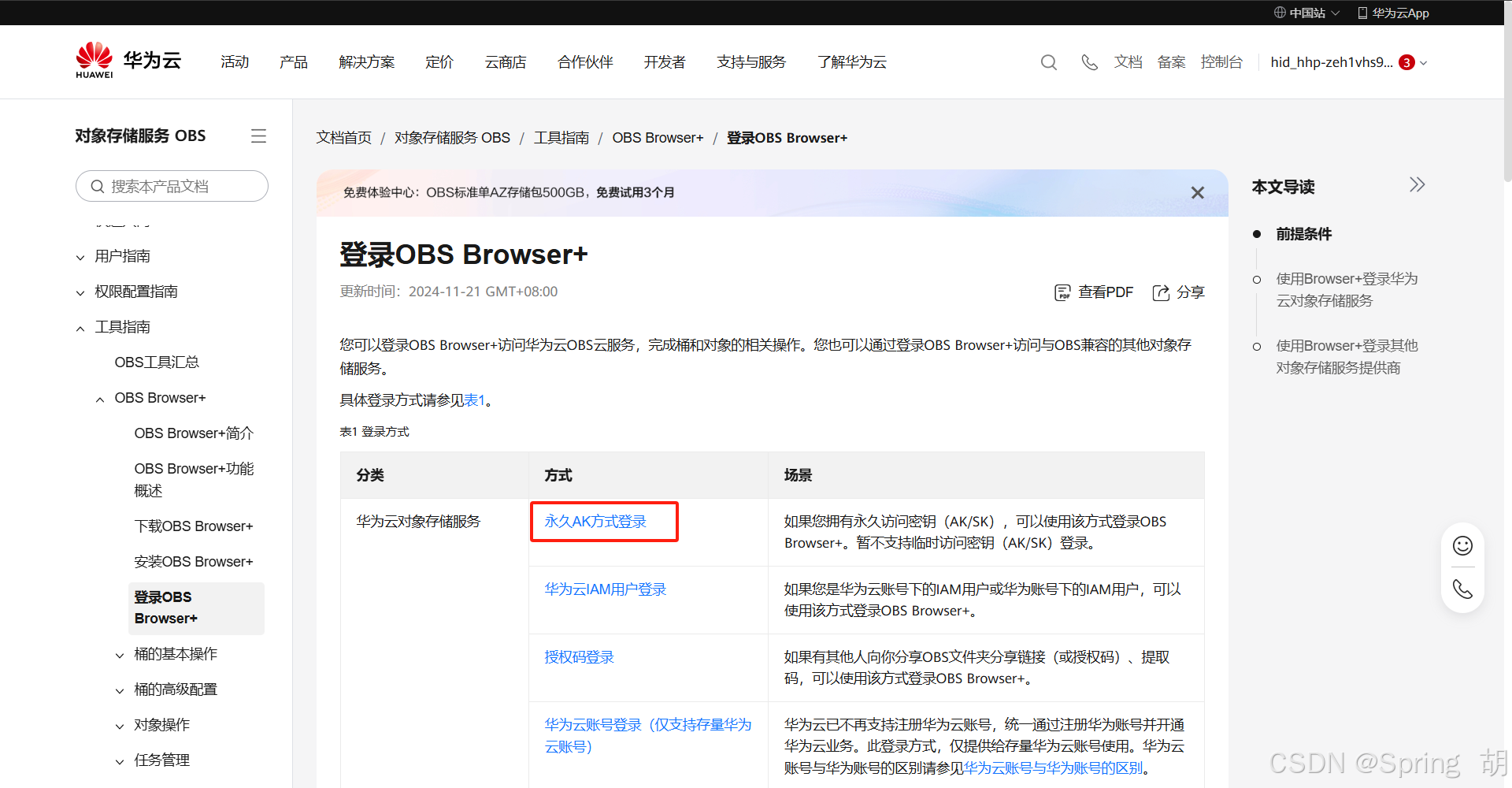Open account dropdown hid_hhp-zeh1vhs9
This screenshot has width=1512, height=788.
pyautogui.click(x=1348, y=62)
